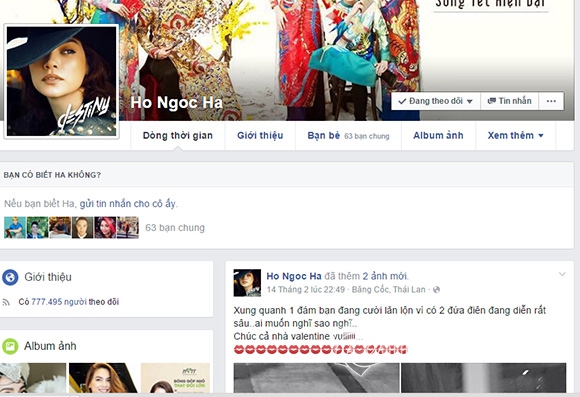Open the second black-and-white post photo
Image resolution: width=580 pixels, height=397 pixels.
(x=483, y=377)
